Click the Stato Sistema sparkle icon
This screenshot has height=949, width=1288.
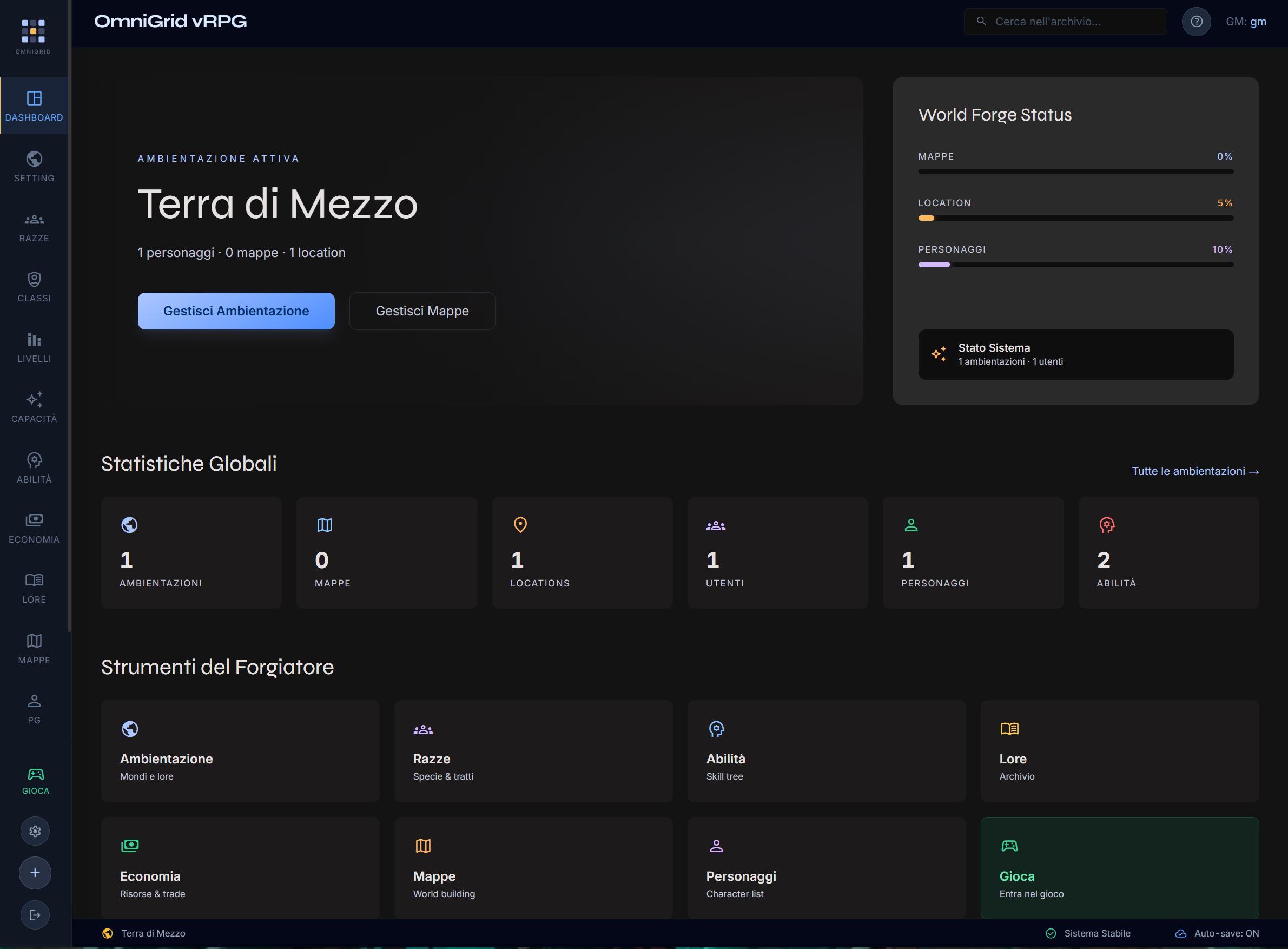click(x=939, y=354)
